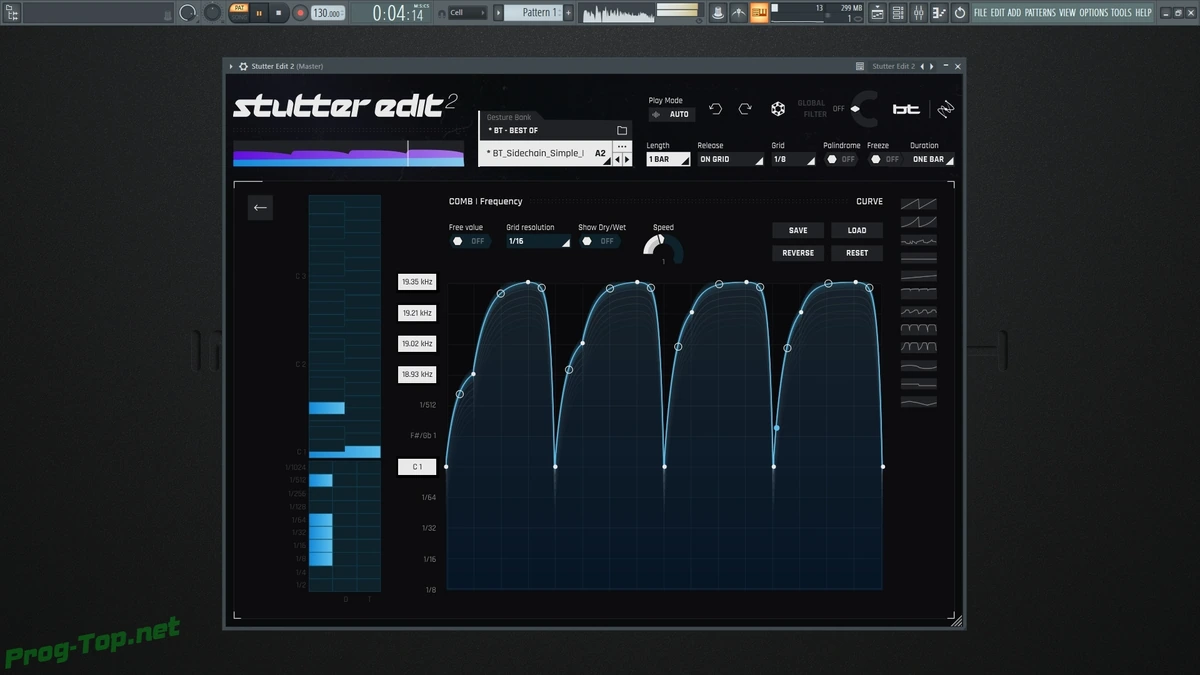Image resolution: width=1200 pixels, height=675 pixels.
Task: Click the dice randomize icon
Action: click(778, 108)
